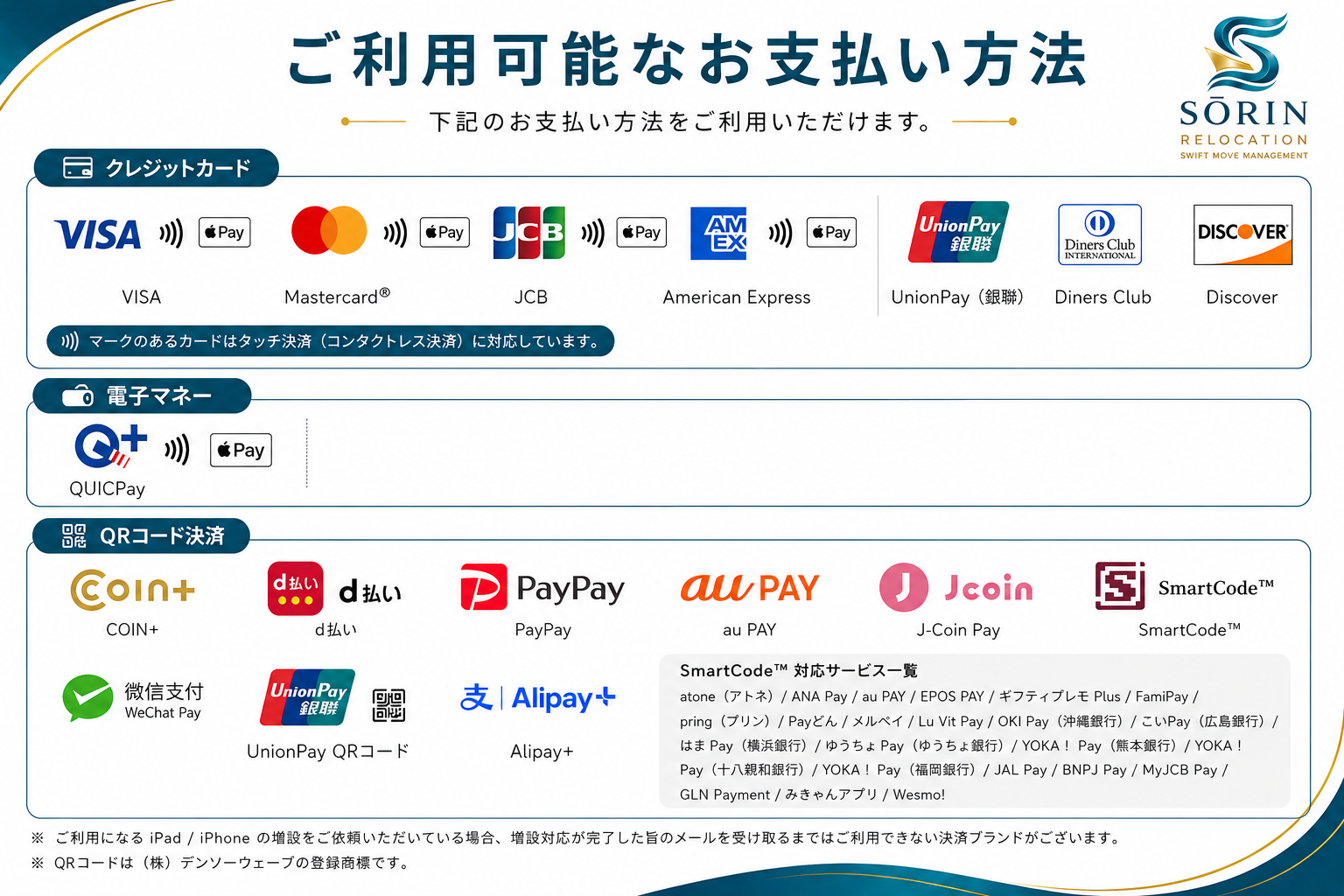
Task: Click the SmartCode logo mark
Action: tap(1120, 586)
